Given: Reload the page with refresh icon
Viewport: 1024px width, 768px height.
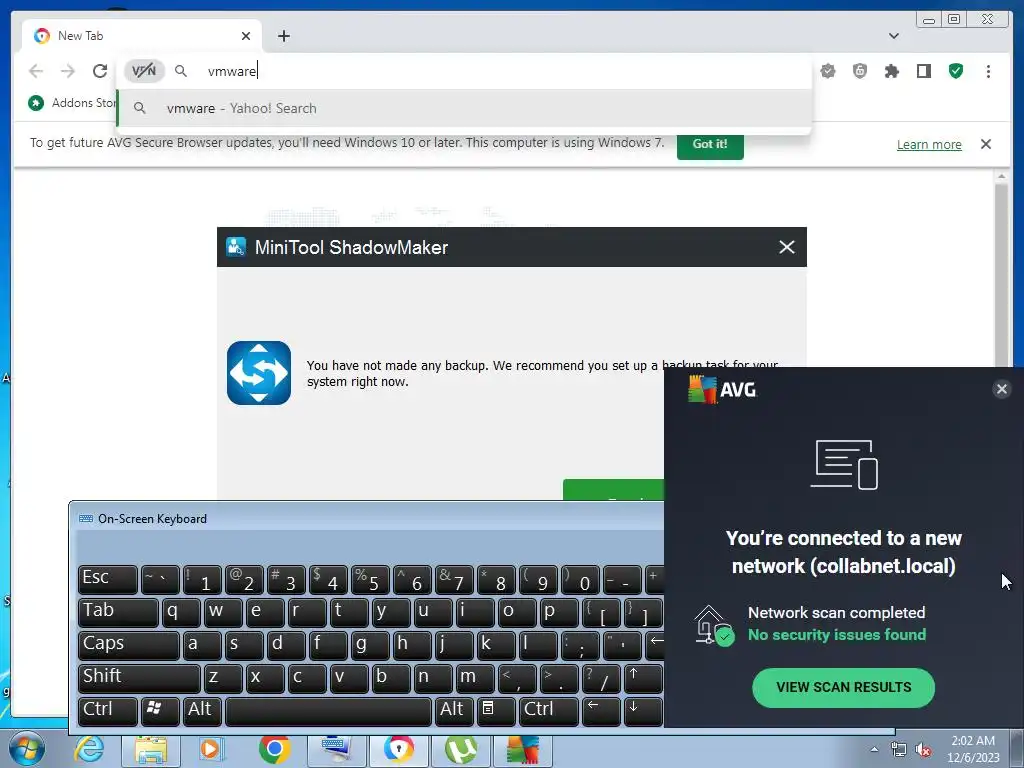Looking at the screenshot, I should point(100,71).
